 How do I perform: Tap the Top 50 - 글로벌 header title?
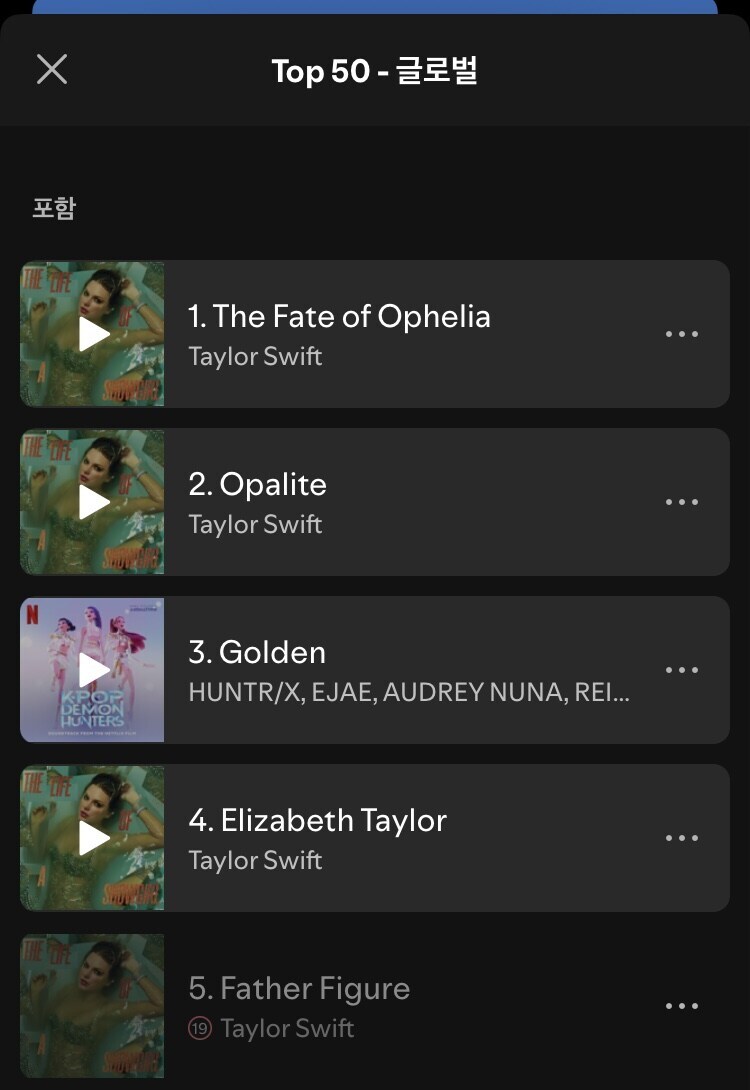click(x=375, y=71)
